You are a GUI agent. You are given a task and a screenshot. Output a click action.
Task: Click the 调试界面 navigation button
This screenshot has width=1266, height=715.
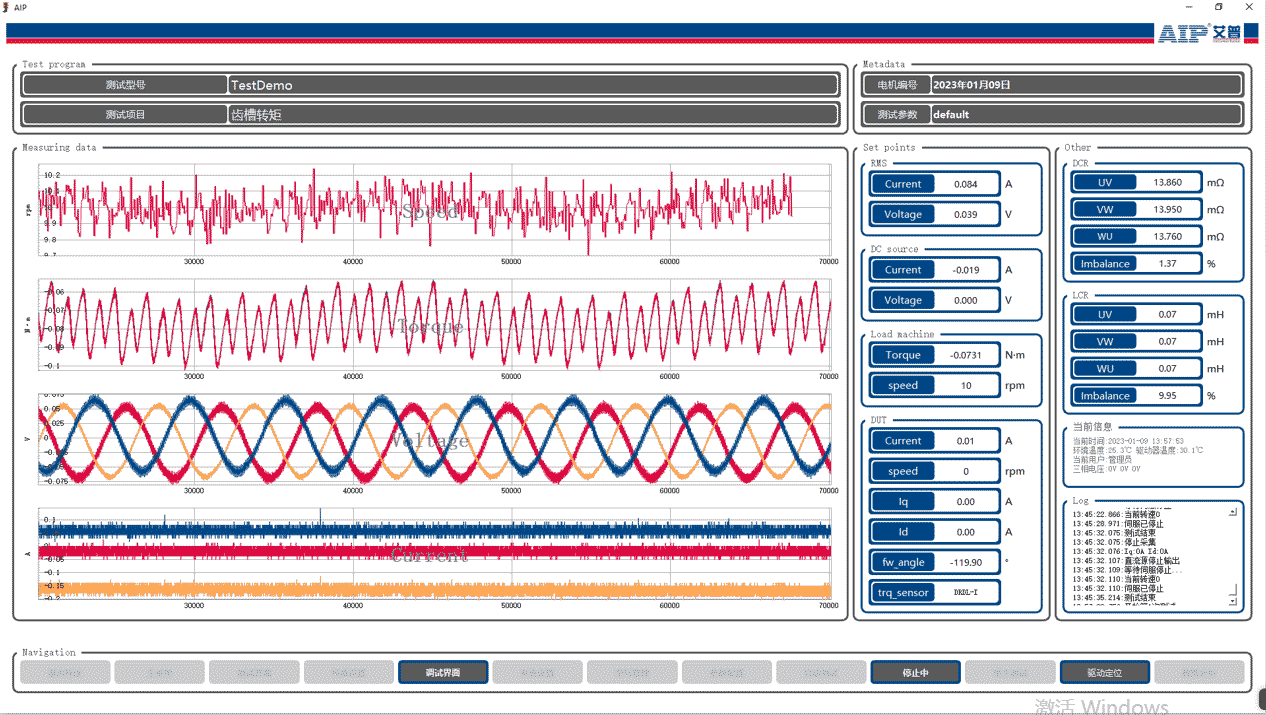coord(442,673)
